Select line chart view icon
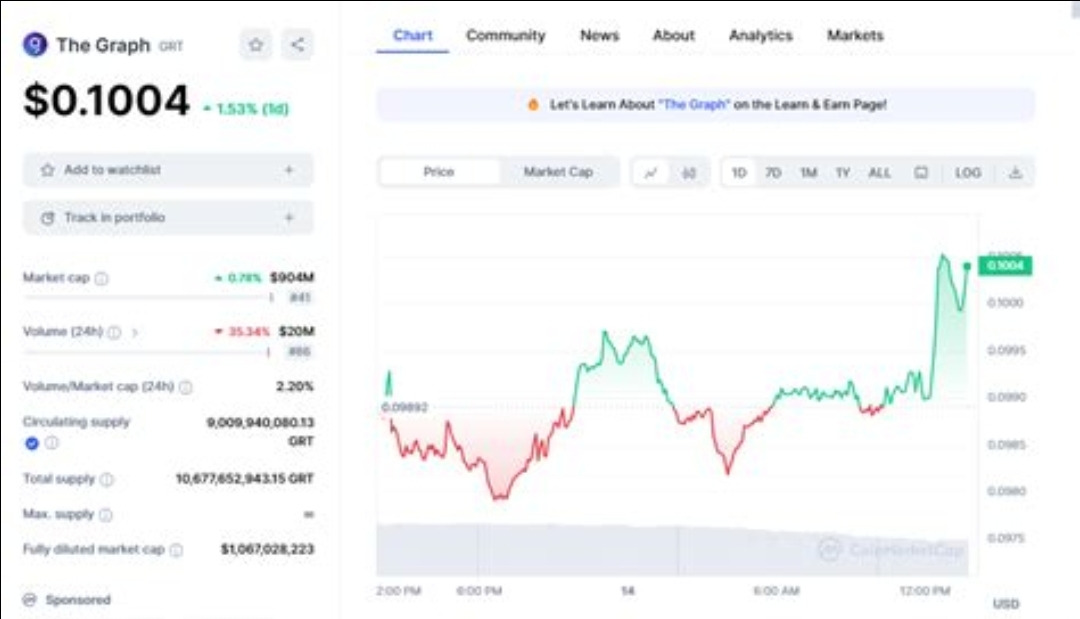The width and height of the screenshot is (1080, 619). [651, 173]
